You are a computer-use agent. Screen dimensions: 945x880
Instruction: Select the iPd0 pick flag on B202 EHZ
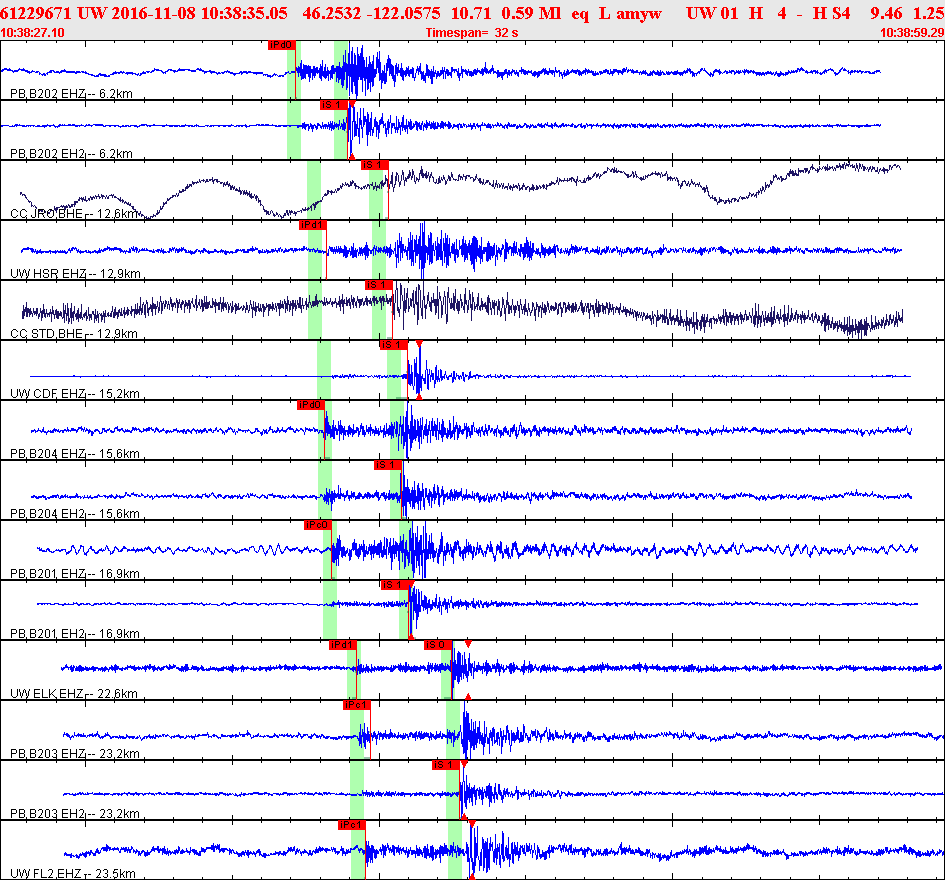(x=281, y=45)
